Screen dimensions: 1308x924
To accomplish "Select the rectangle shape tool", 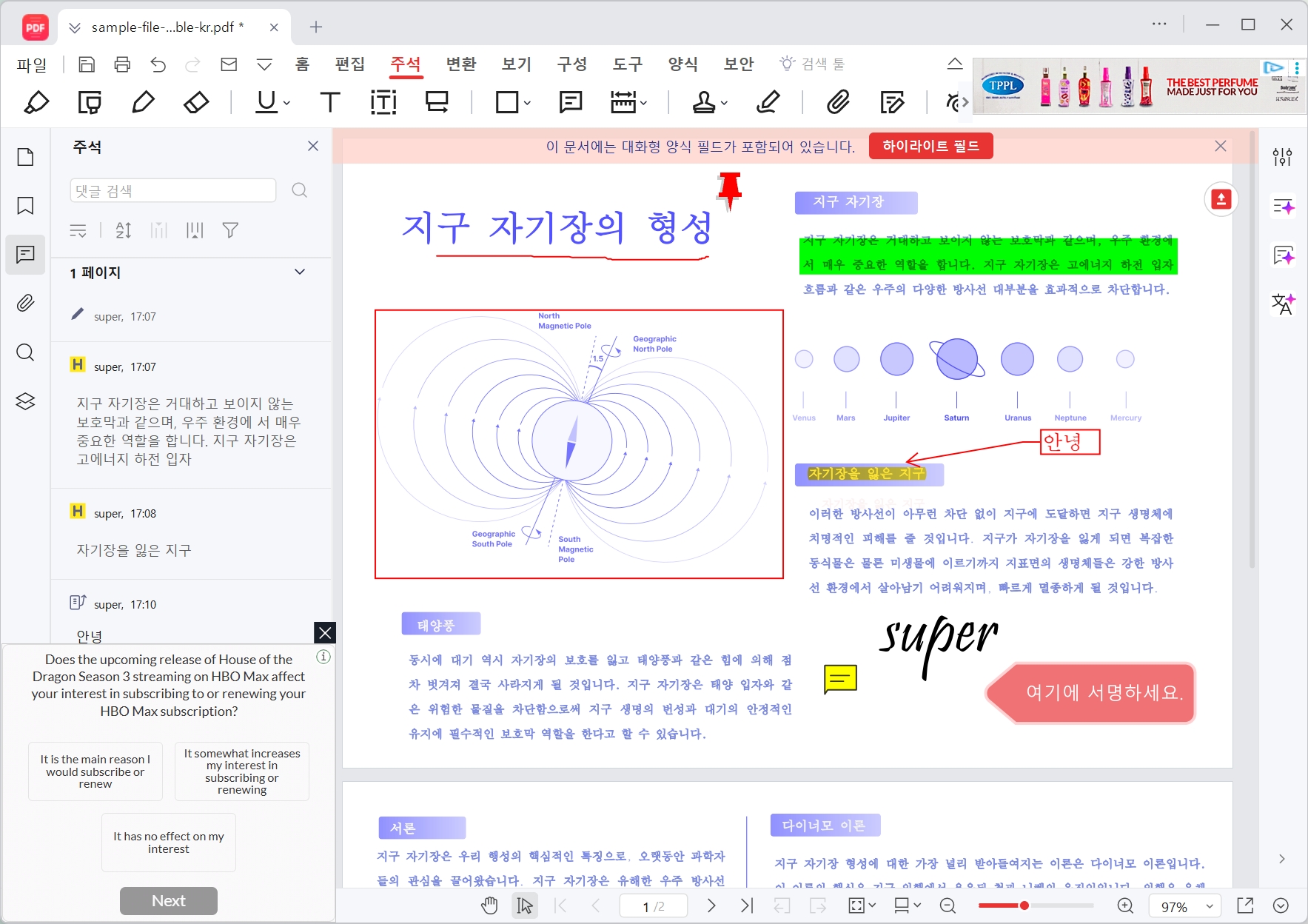I will [507, 102].
